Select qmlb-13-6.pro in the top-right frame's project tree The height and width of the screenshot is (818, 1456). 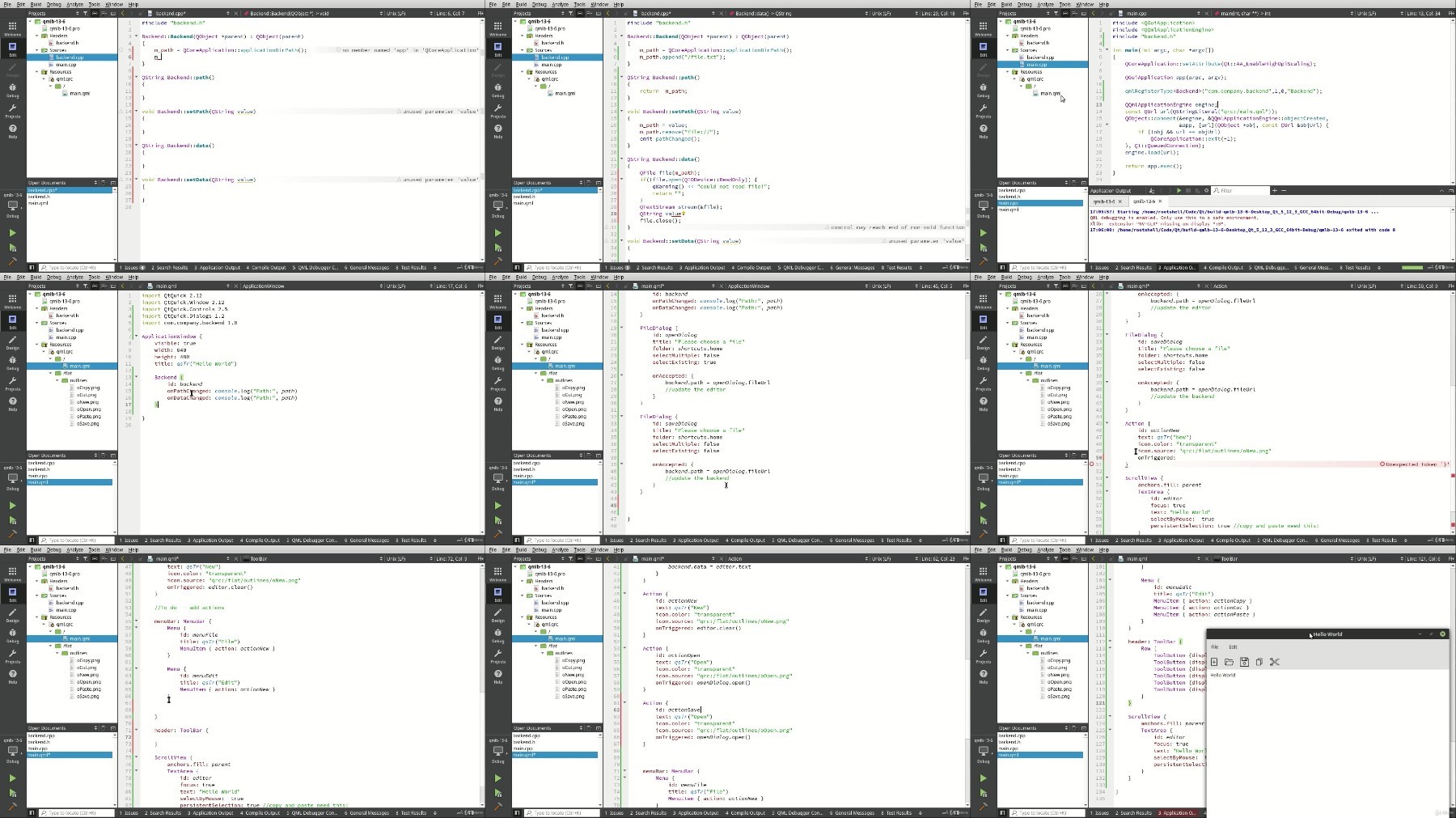(x=1035, y=28)
